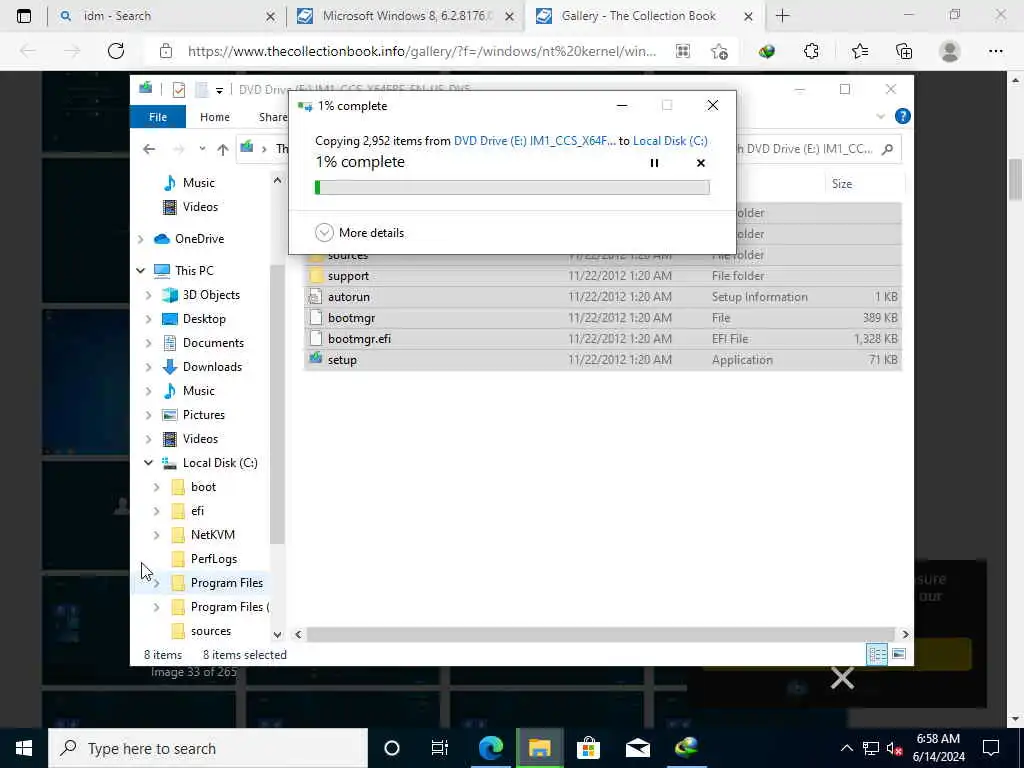
Task: Switch to large icons view
Action: [x=899, y=654]
